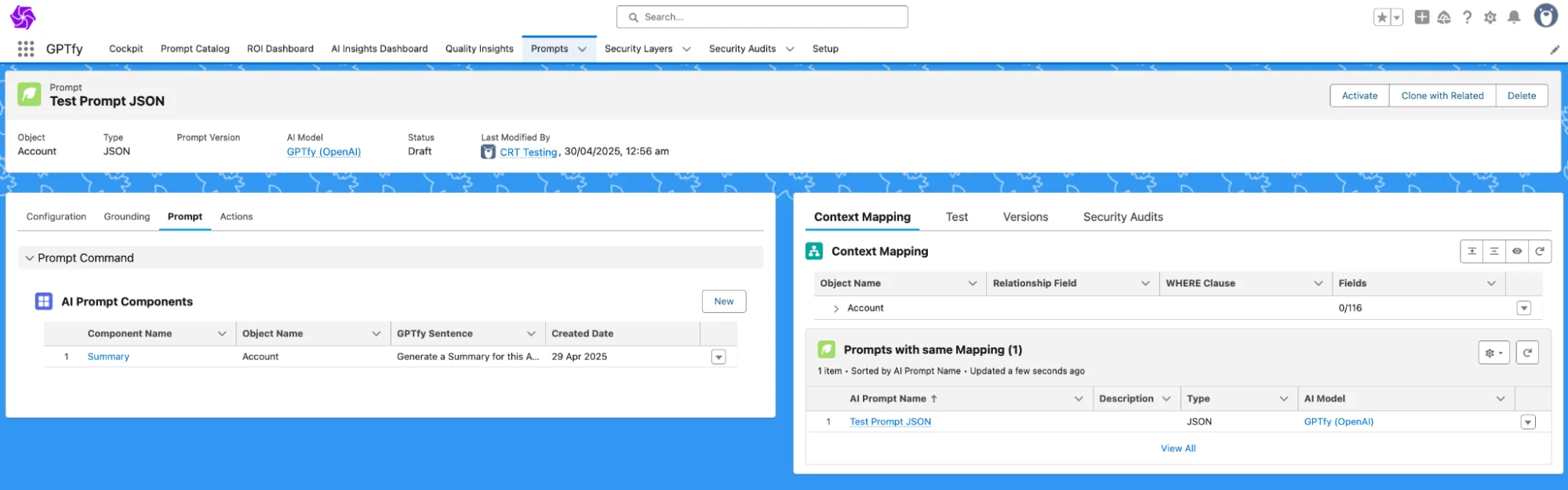
Task: Click Clone with Related
Action: pos(1442,96)
